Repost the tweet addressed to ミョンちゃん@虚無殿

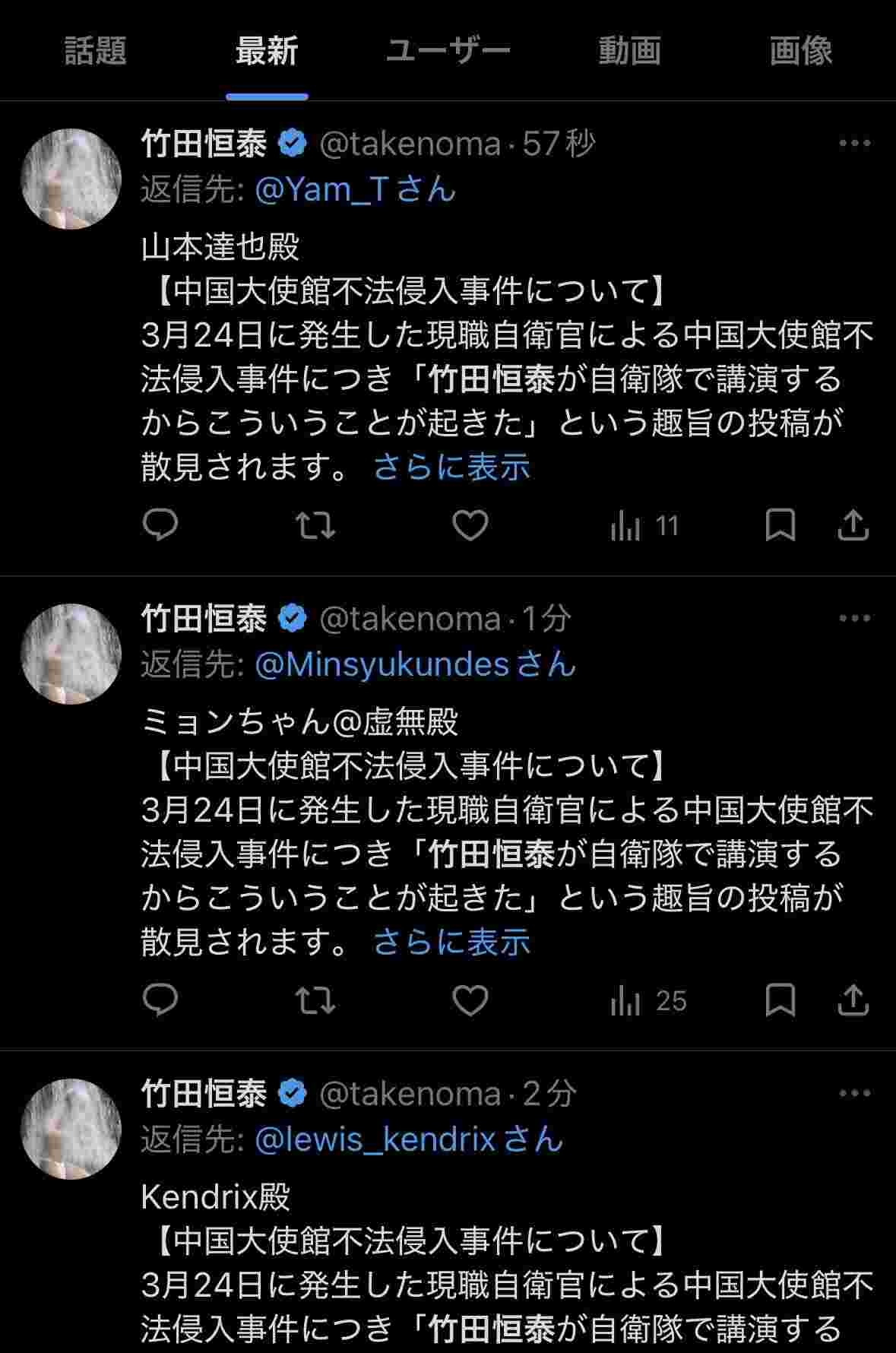pyautogui.click(x=315, y=1000)
